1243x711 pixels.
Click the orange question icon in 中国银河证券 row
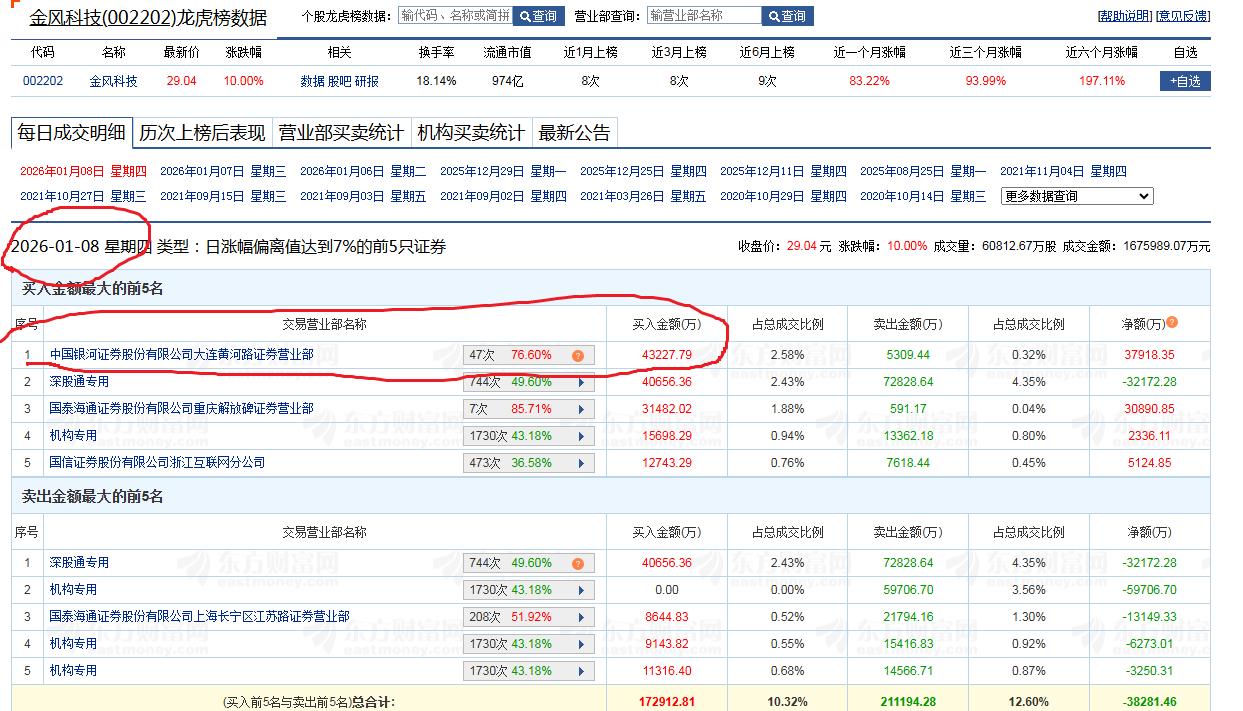coord(578,355)
